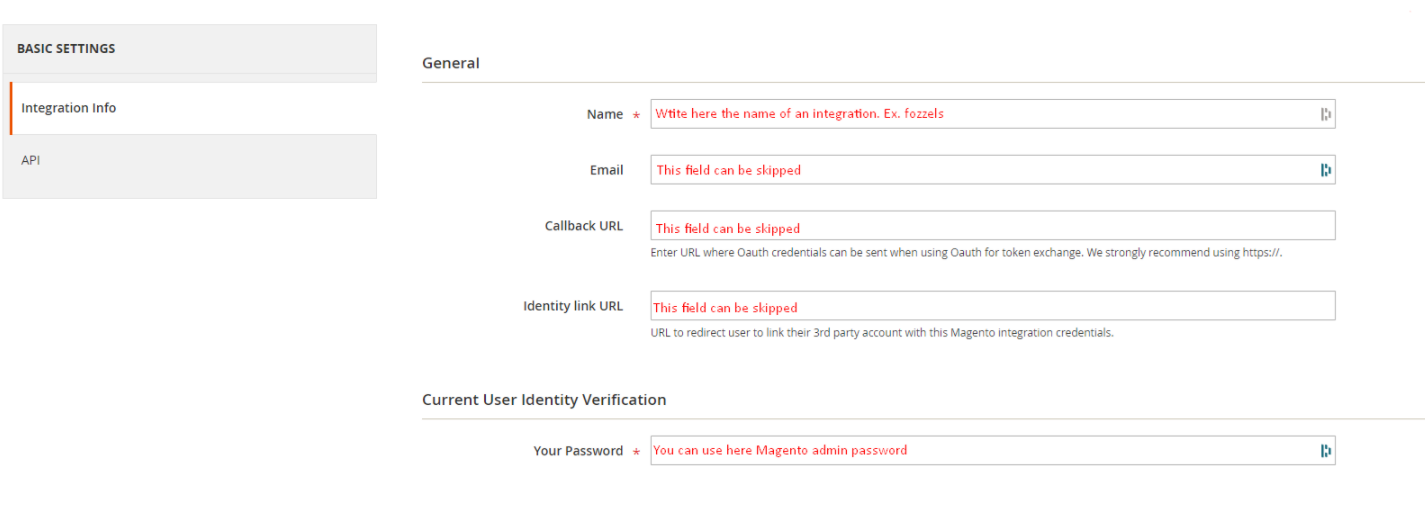
Task: Click the Name field label
Action: pyautogui.click(x=604, y=114)
